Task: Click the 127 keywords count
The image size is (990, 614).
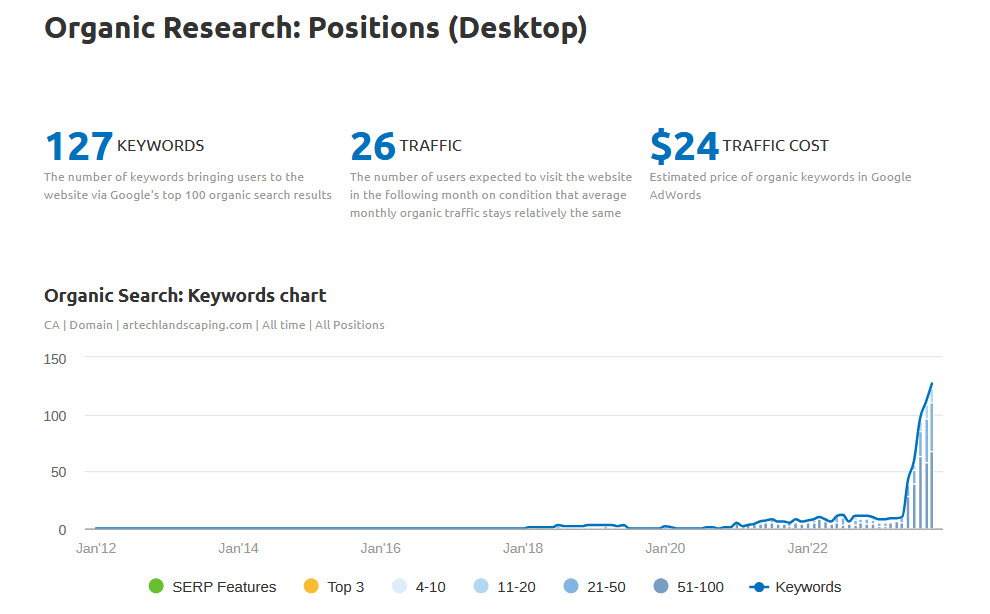Action: tap(79, 146)
